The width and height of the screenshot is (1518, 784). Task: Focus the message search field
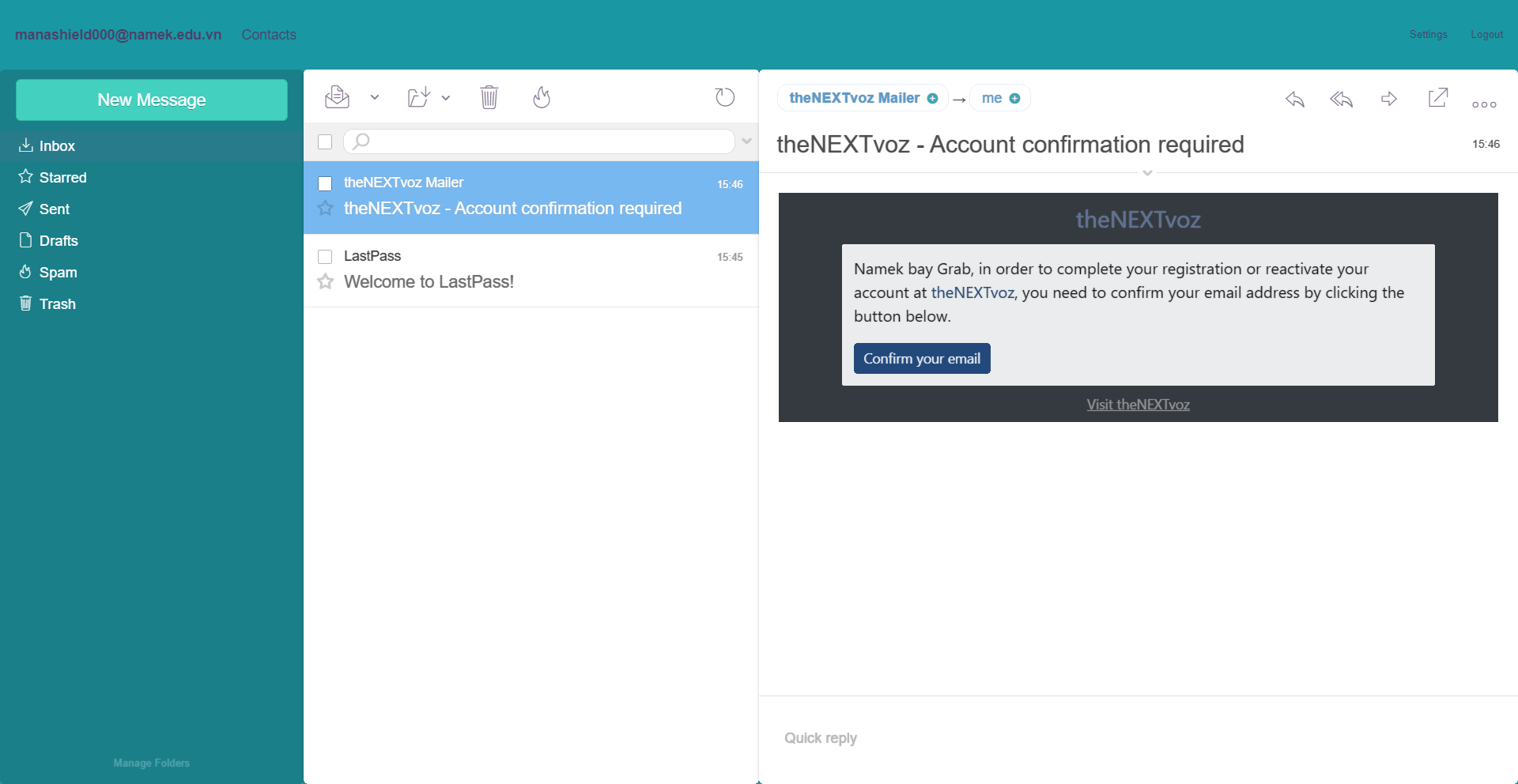[x=539, y=141]
